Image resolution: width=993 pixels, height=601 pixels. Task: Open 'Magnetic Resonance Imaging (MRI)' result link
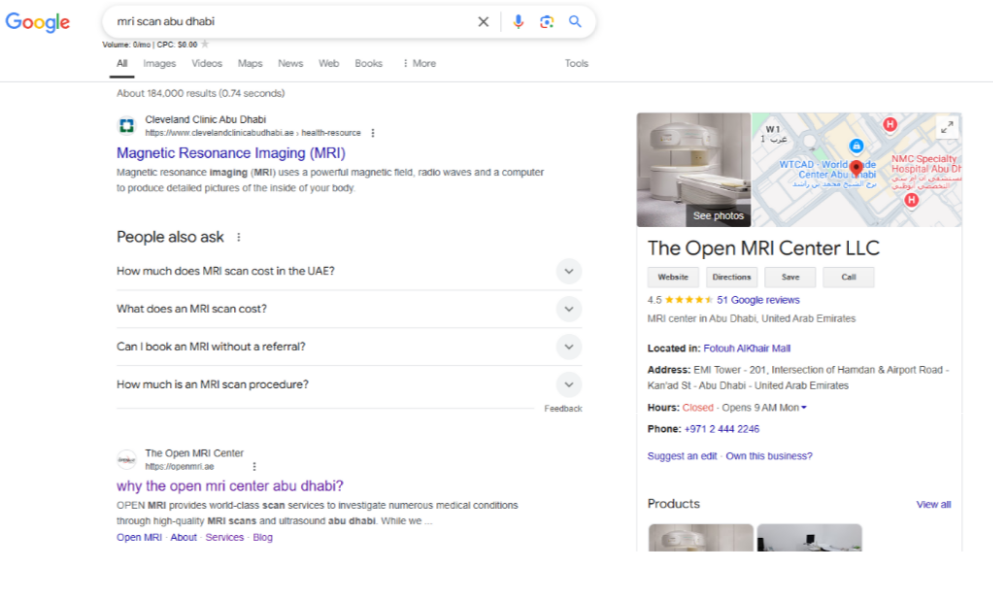(231, 153)
